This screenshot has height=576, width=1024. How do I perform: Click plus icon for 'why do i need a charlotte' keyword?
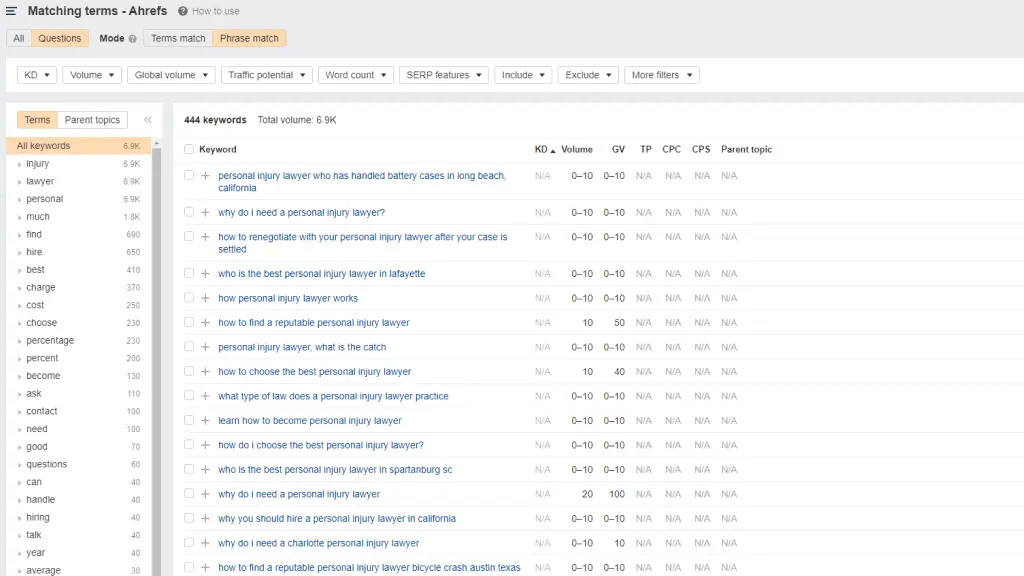tap(205, 543)
